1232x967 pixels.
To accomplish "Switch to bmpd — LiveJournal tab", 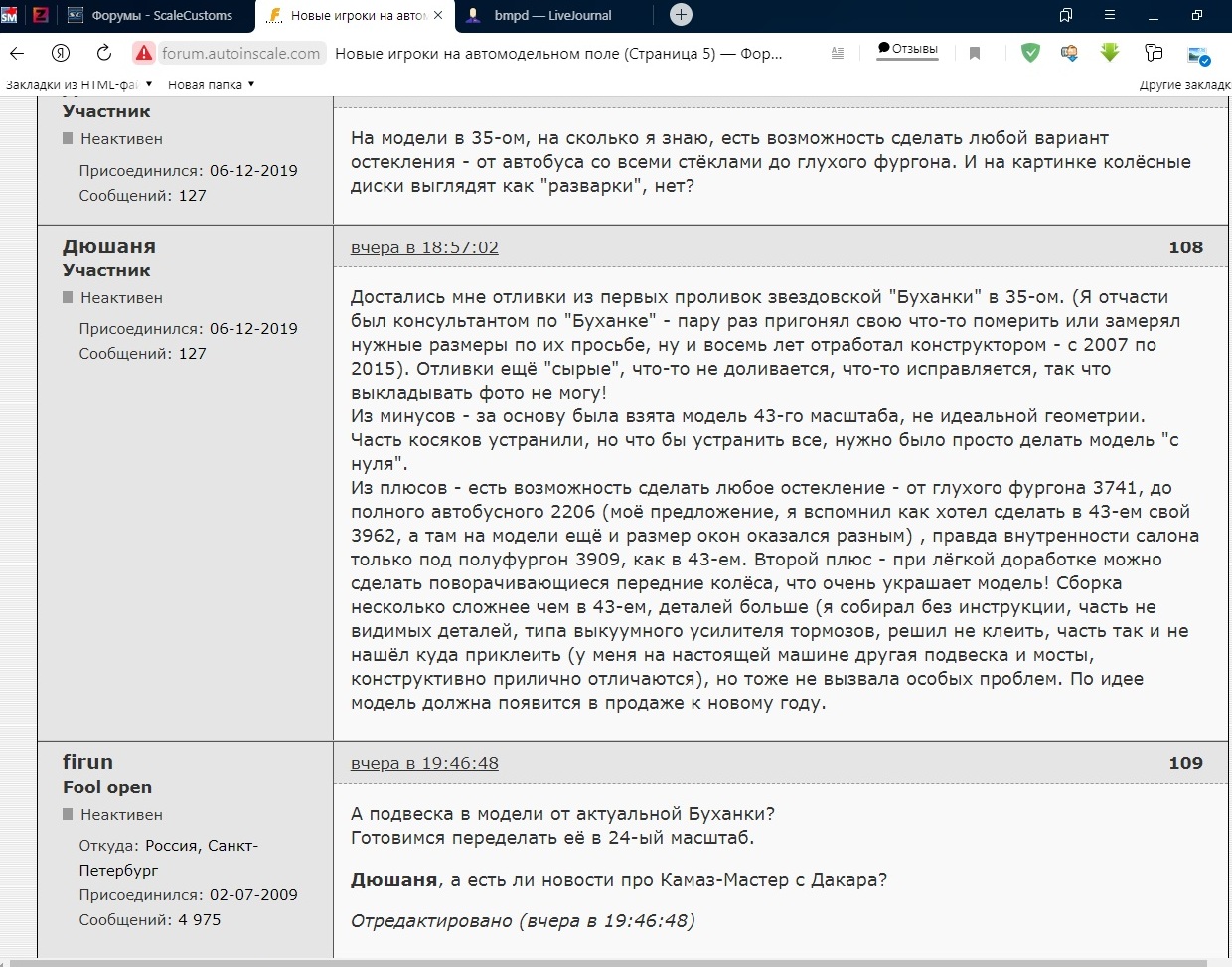I will pos(552,15).
